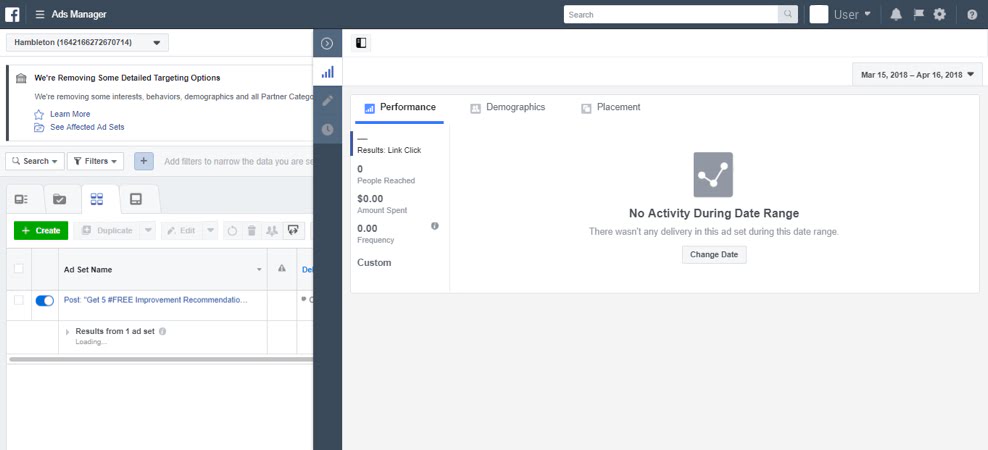Click the audience people toolbar icon
The width and height of the screenshot is (988, 450).
coord(272,231)
